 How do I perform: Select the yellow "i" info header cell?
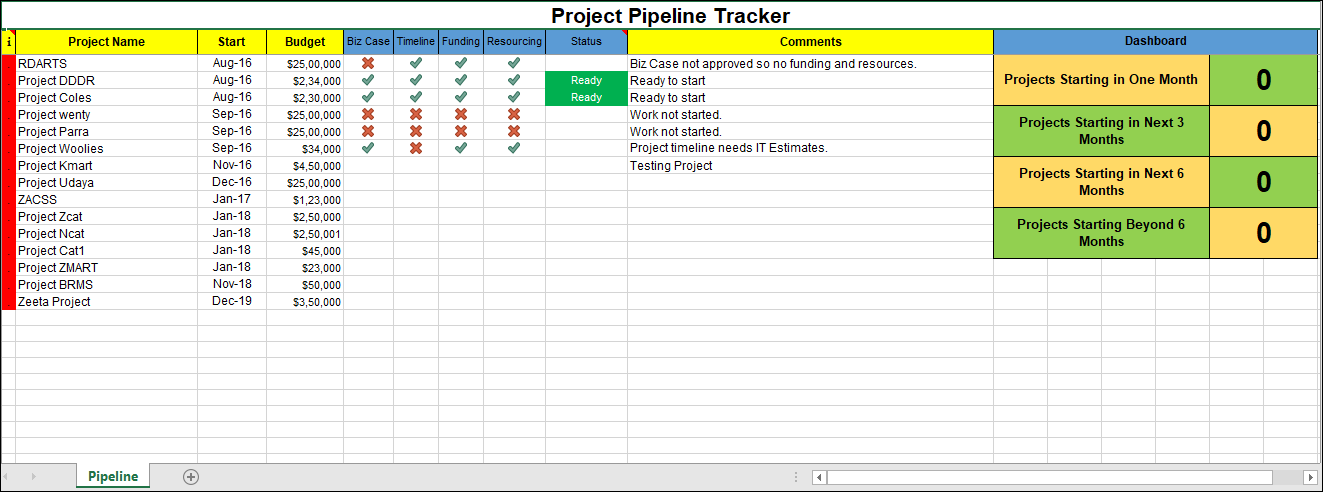click(x=9, y=42)
